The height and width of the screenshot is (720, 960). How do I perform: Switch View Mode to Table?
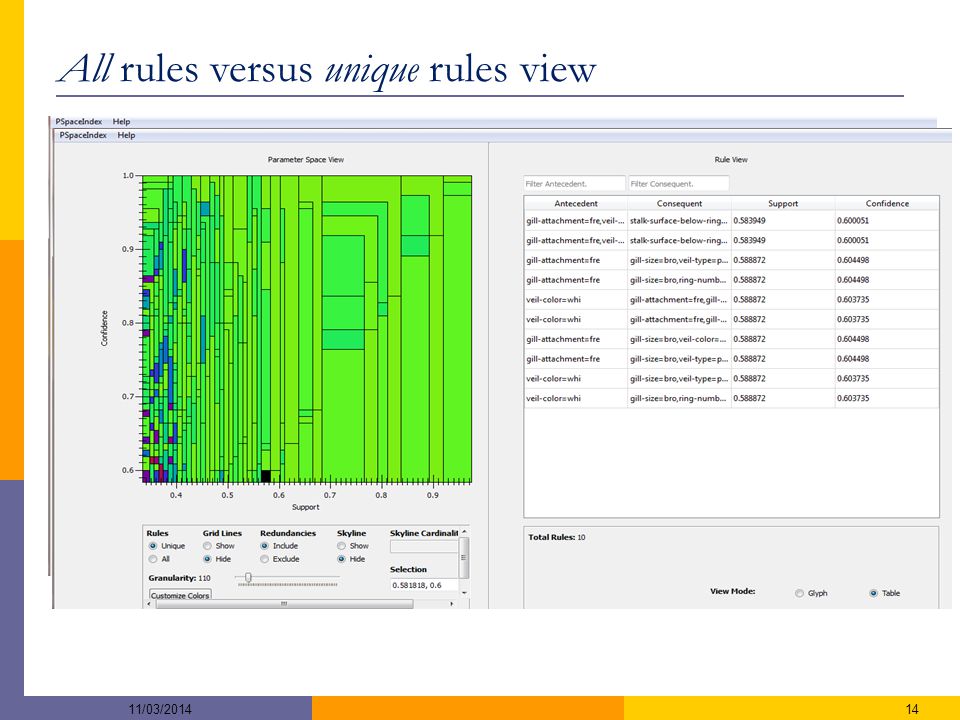click(874, 593)
